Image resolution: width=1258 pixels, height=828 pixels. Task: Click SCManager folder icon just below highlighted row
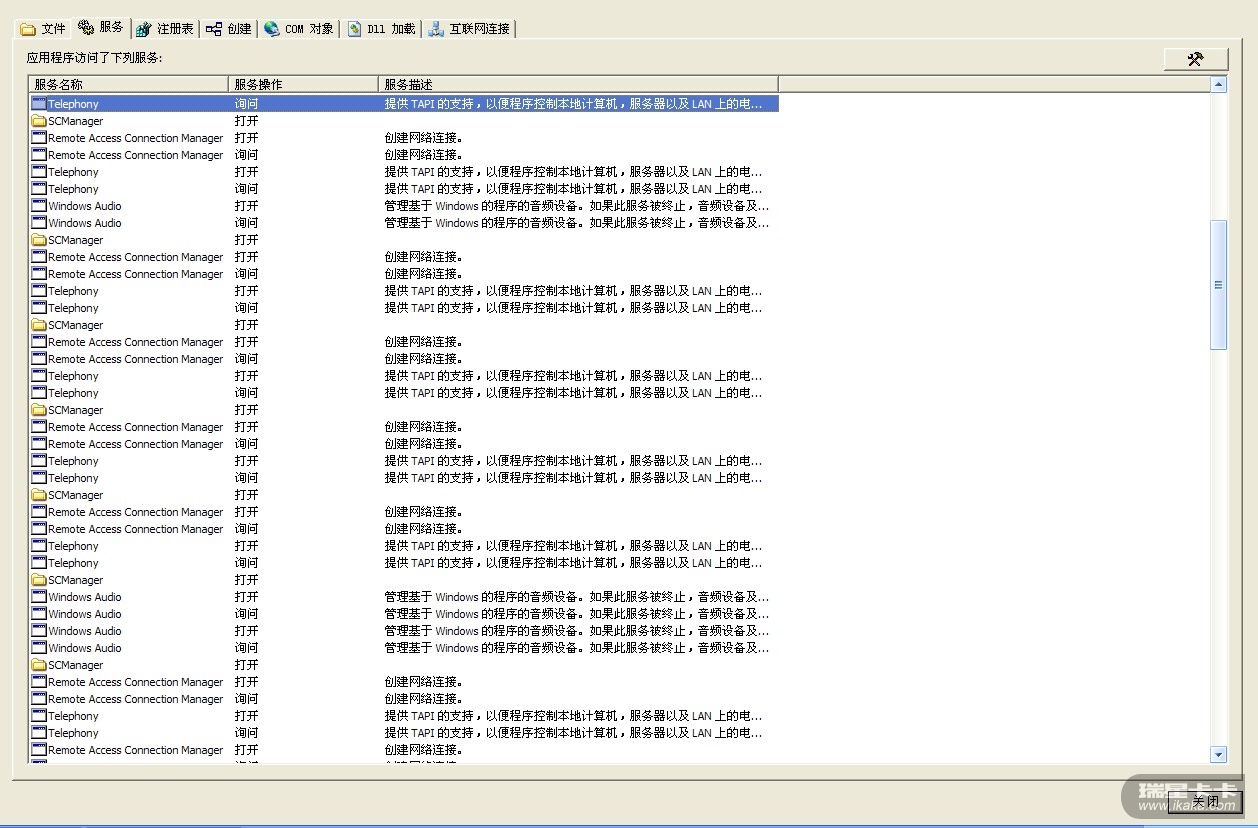click(x=39, y=120)
